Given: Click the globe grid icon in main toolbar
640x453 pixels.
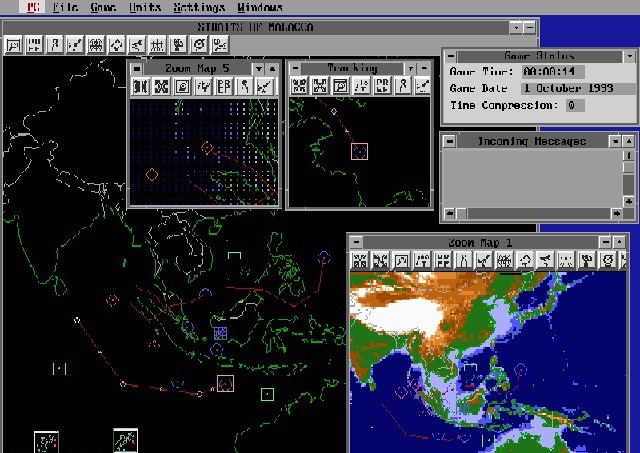Looking at the screenshot, I should pyautogui.click(x=96, y=44).
